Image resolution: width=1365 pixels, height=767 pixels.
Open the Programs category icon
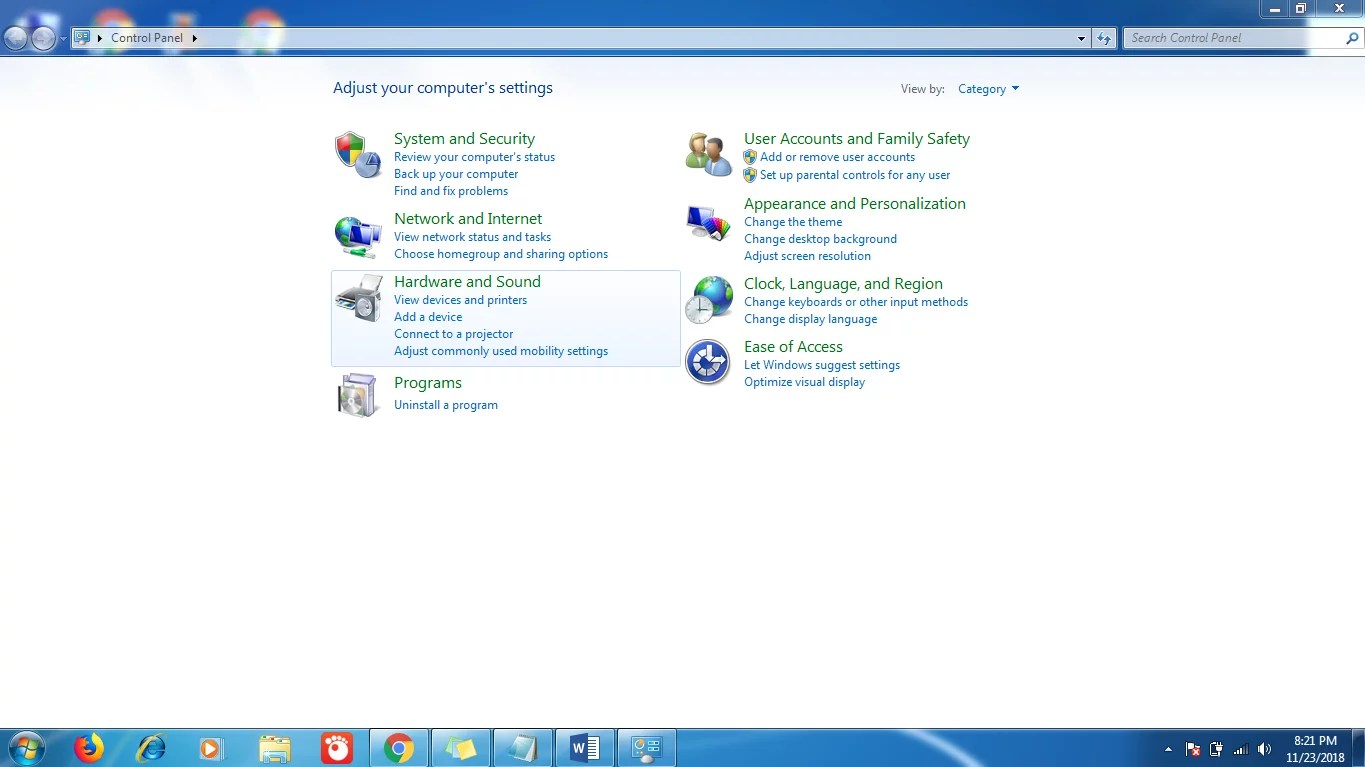(x=357, y=394)
